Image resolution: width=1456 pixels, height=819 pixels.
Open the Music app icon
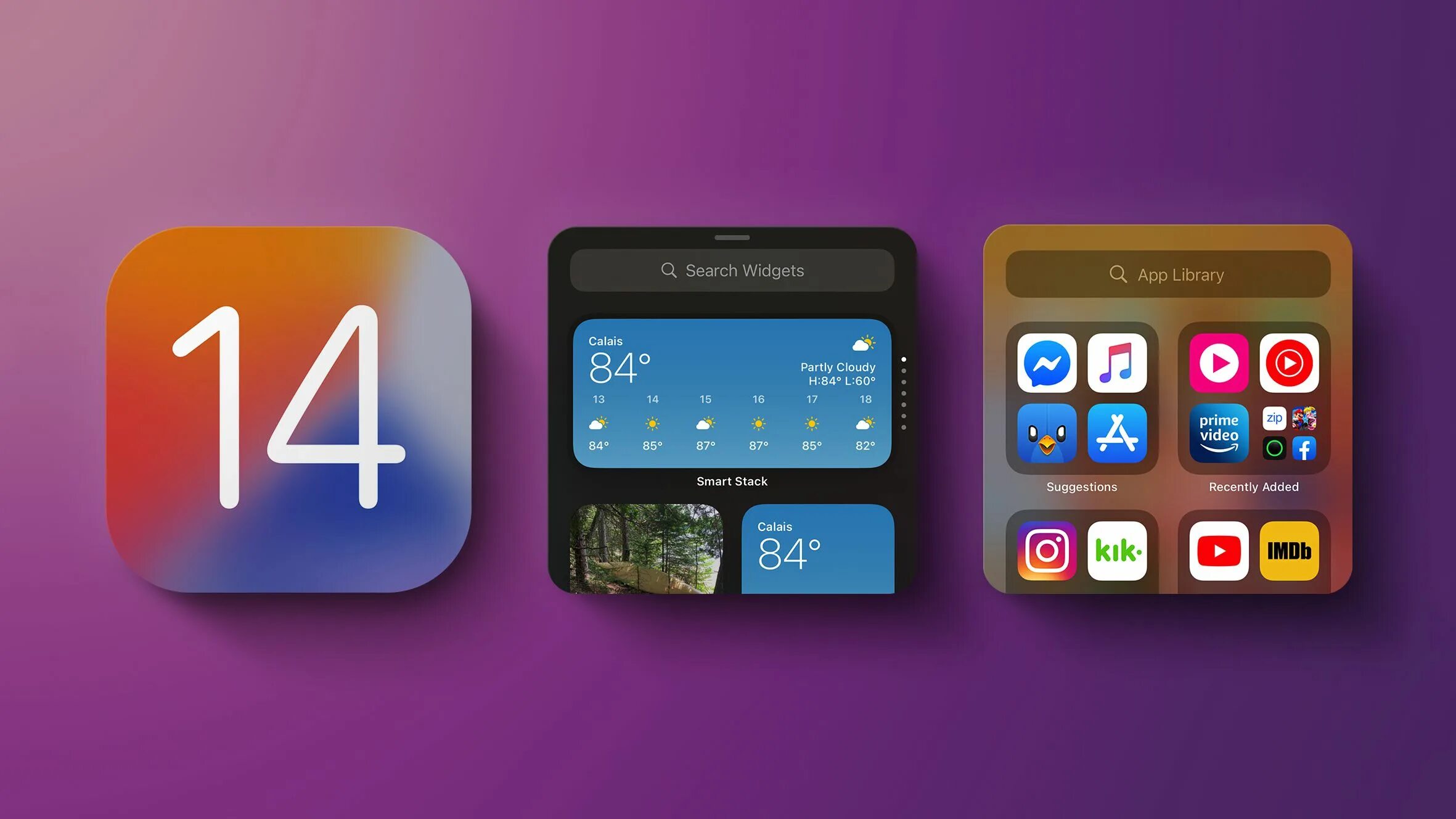[1116, 362]
